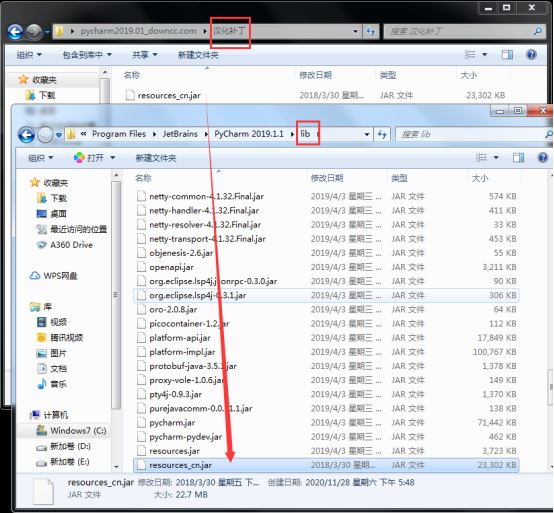554x513 pixels.
Task: Select WPS网盘 cloud icon in sidebar
Action: [35, 276]
